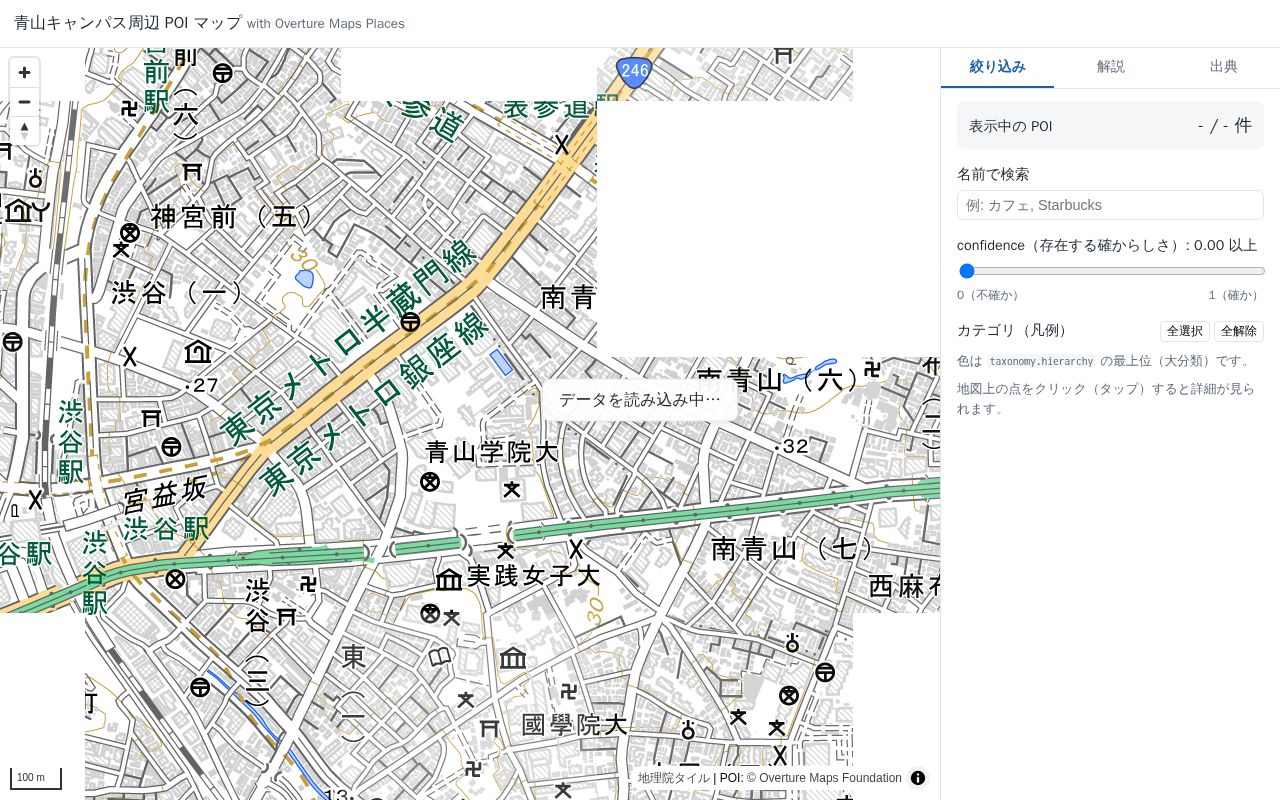Click the 渋谷（一） district label
The image size is (1280, 800).
click(178, 292)
